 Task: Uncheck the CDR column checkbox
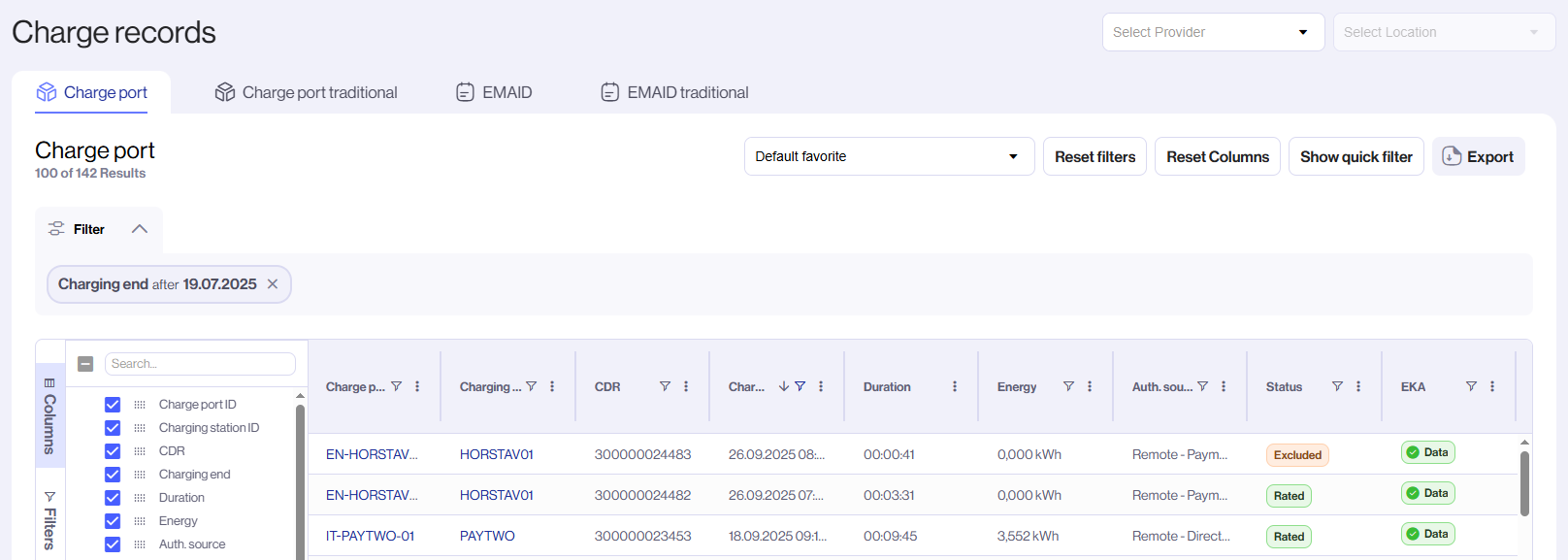(113, 451)
